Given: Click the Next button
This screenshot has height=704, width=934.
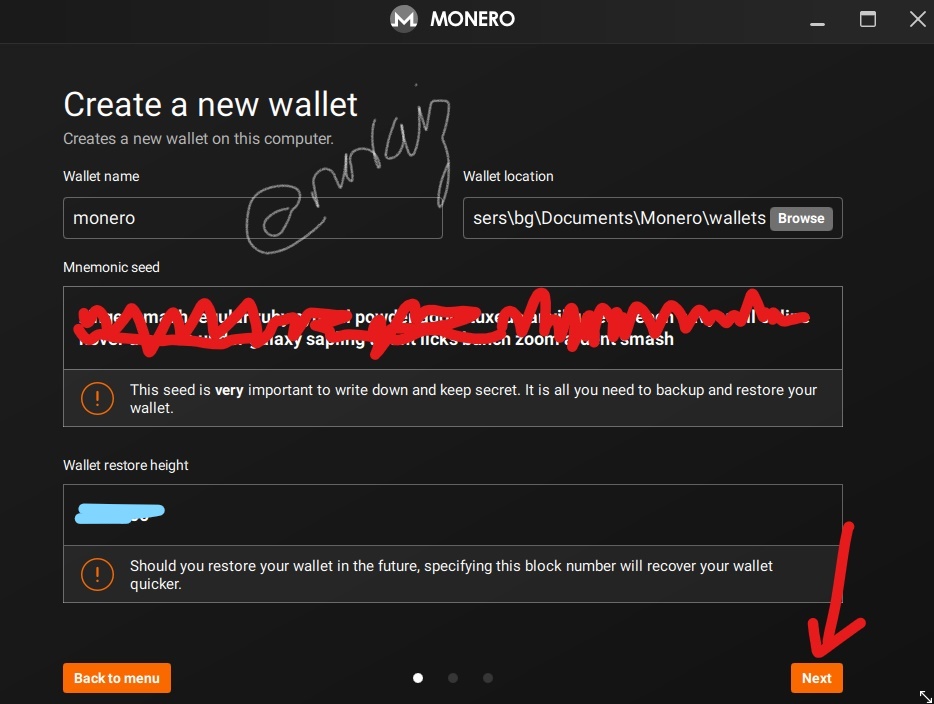Looking at the screenshot, I should [816, 678].
